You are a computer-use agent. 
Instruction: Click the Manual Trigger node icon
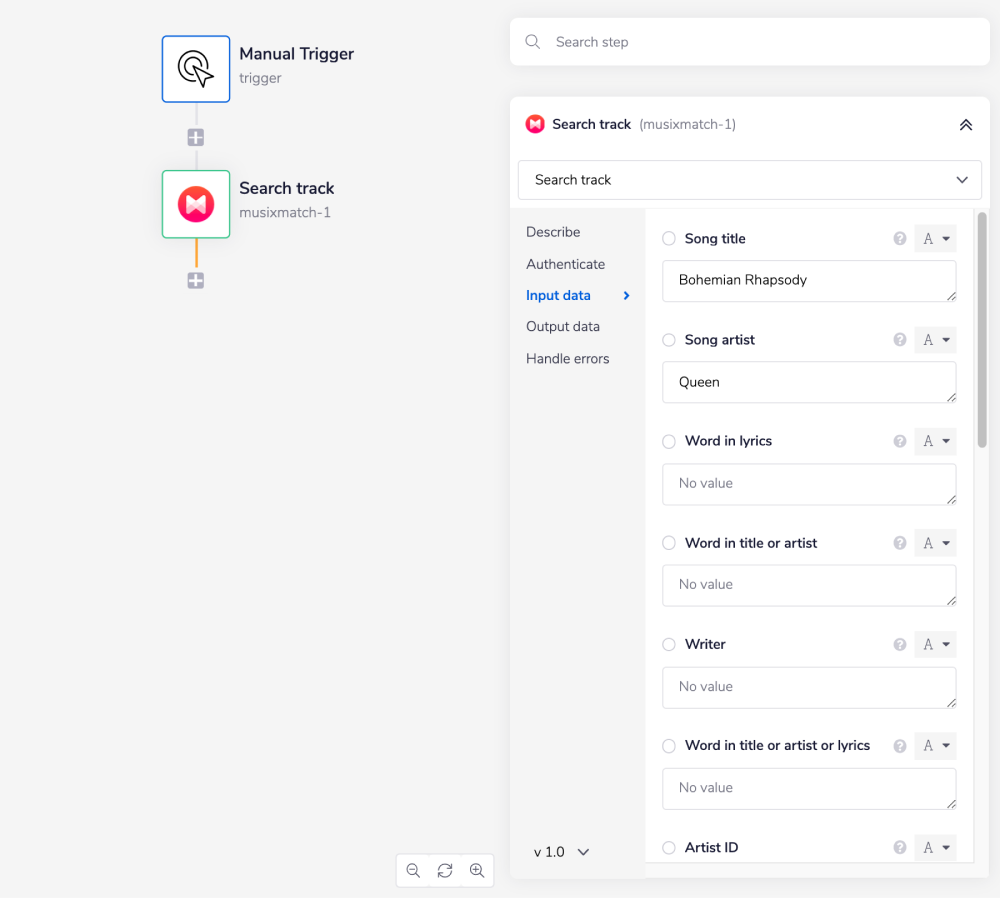pyautogui.click(x=196, y=68)
